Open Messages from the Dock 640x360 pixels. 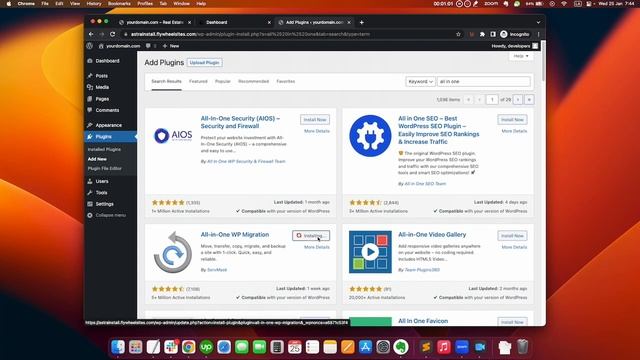pos(242,347)
